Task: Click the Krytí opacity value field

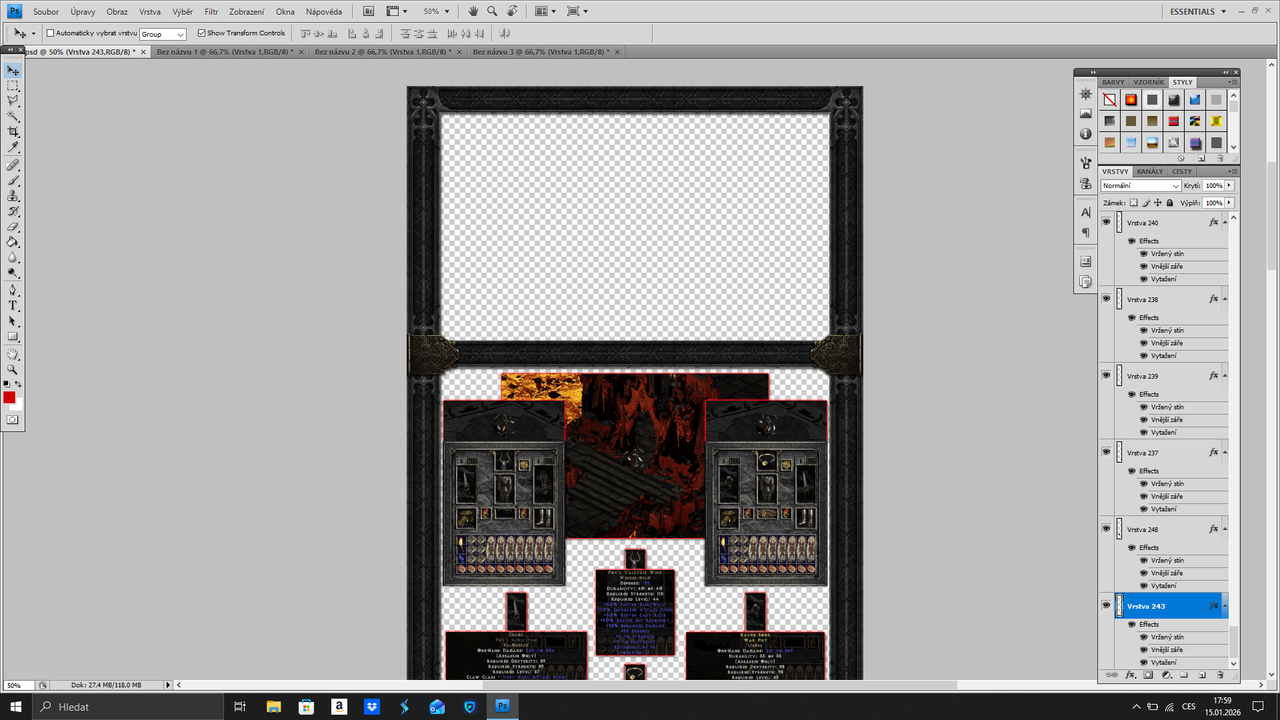Action: (1213, 186)
